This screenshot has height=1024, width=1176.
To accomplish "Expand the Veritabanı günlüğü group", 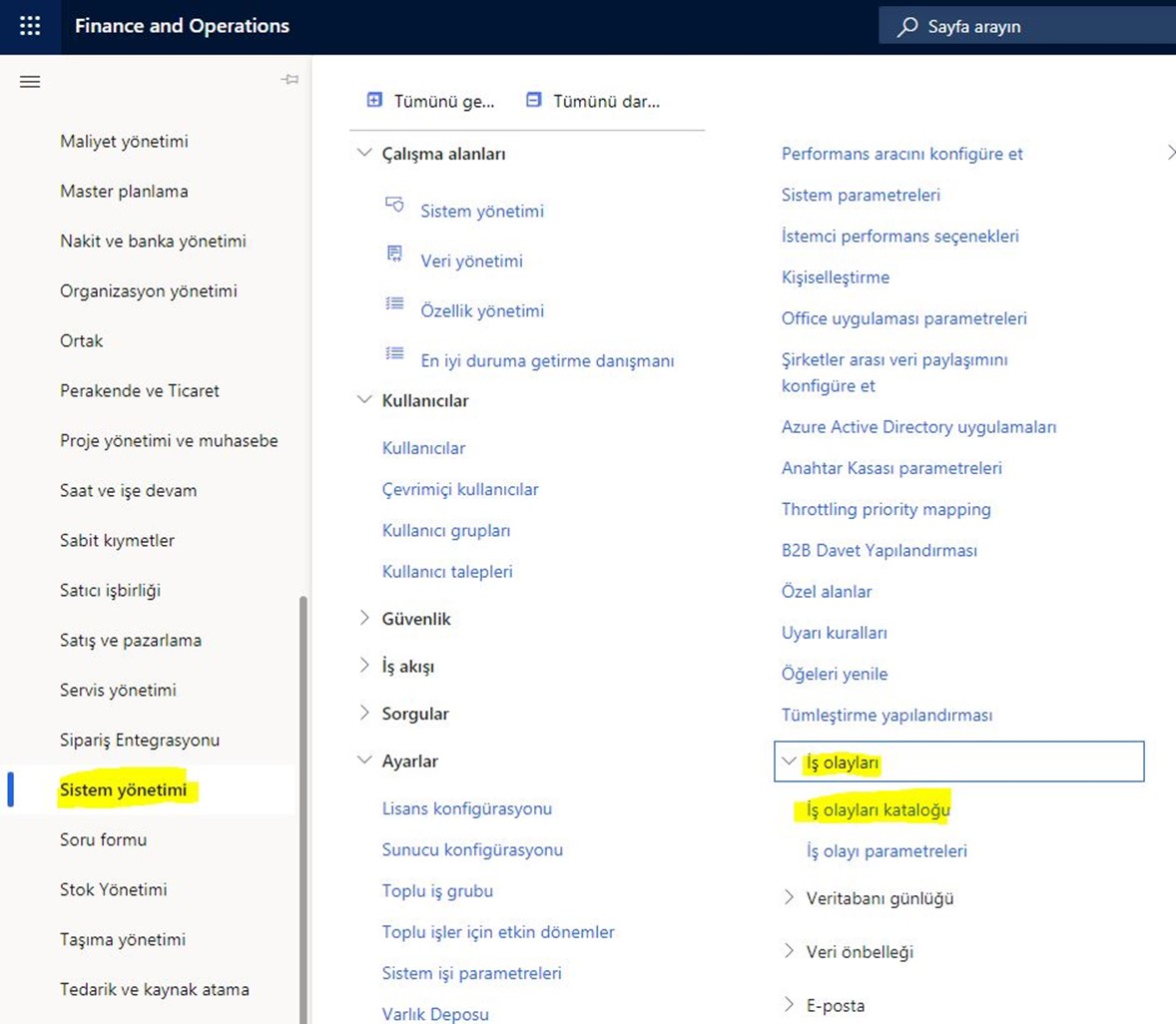I will 789,897.
